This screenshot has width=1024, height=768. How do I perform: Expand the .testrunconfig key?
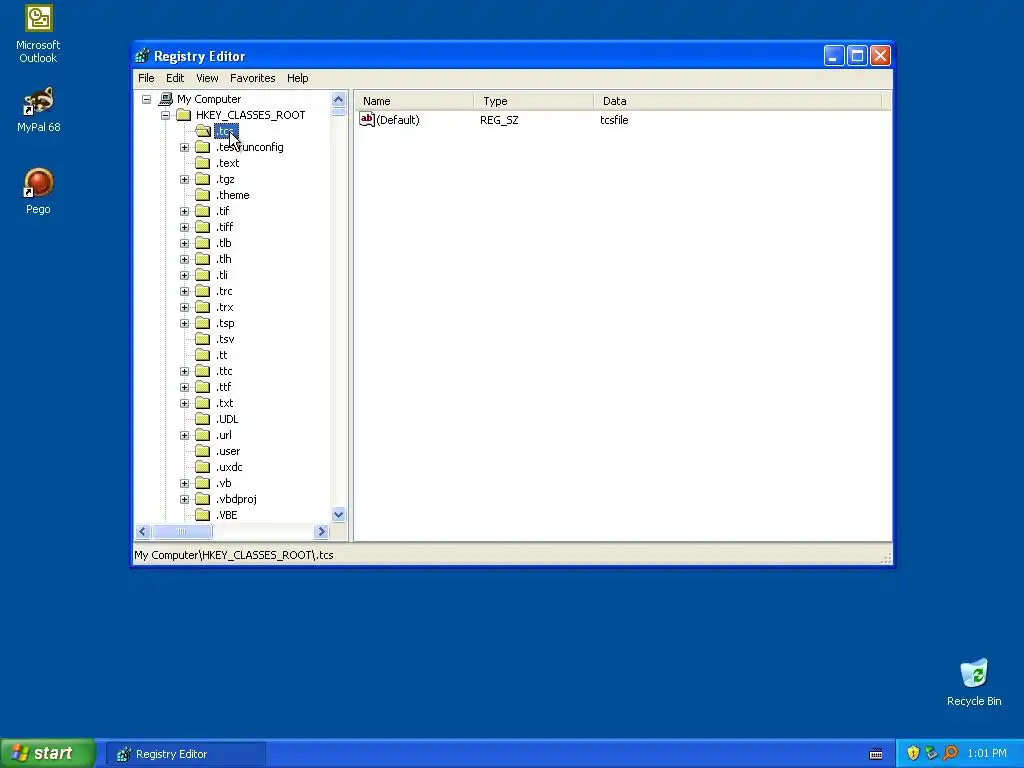[184, 147]
